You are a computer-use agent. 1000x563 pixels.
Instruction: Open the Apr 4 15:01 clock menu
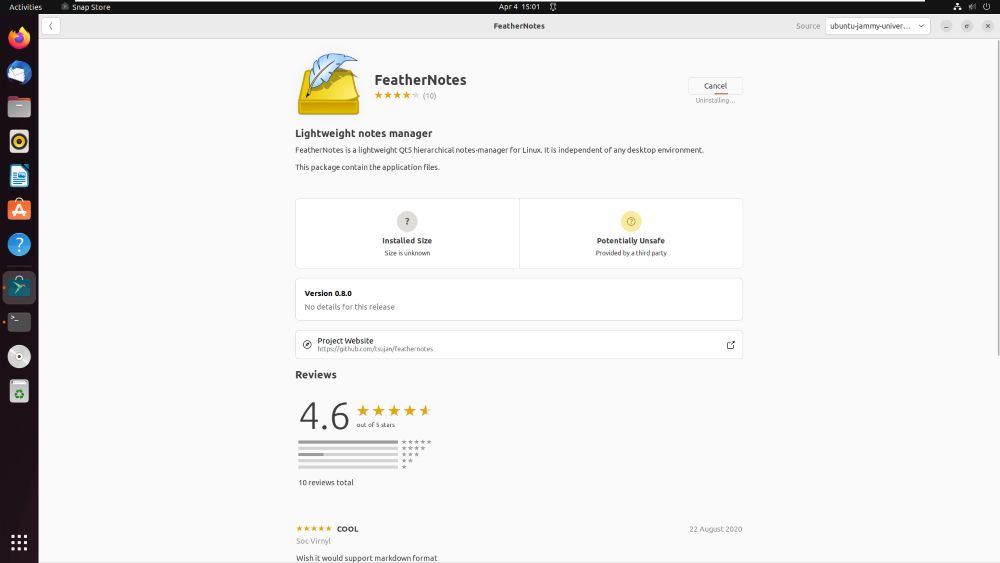click(519, 7)
